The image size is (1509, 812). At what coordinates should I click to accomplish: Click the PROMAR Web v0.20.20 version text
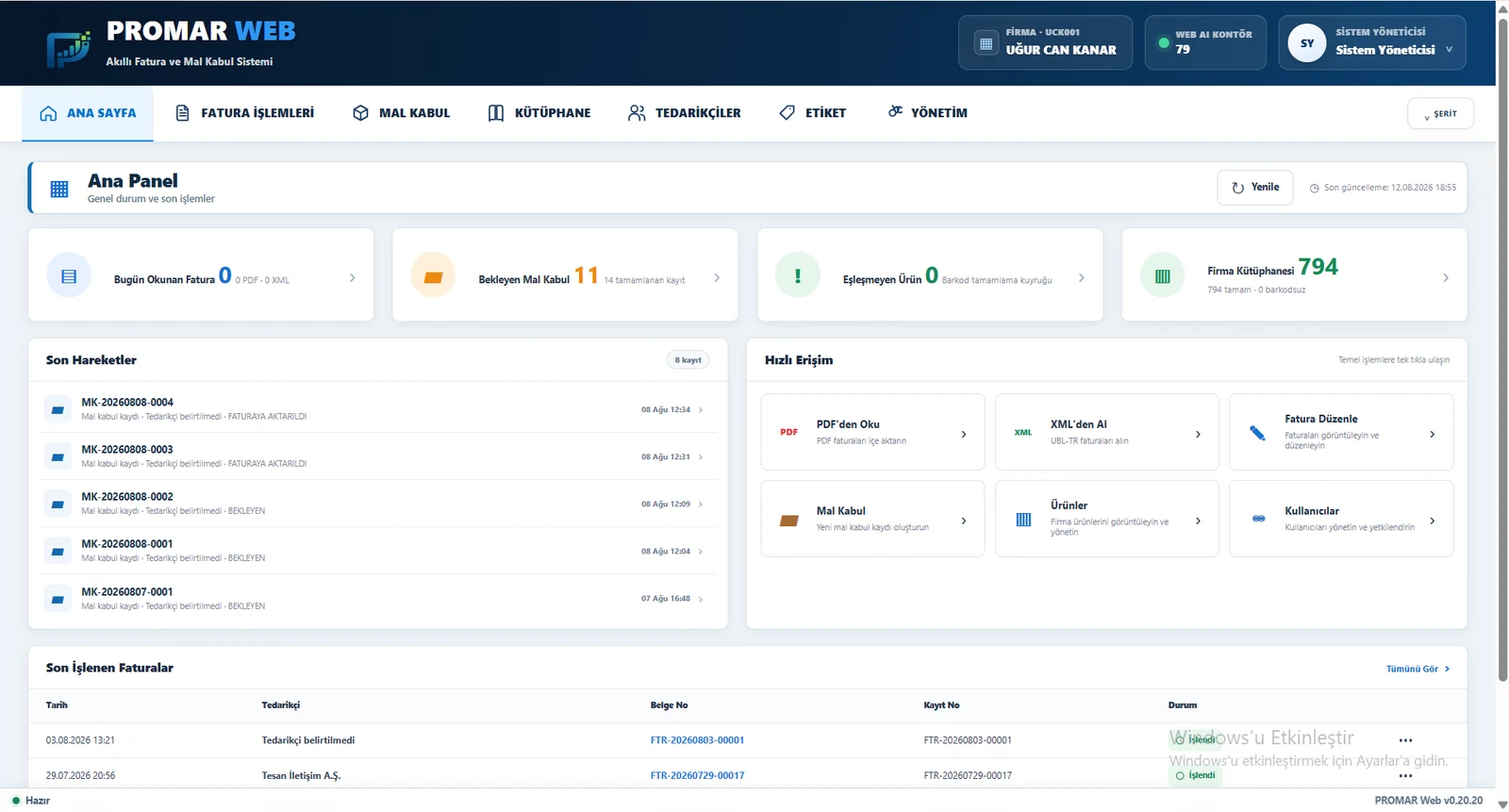1428,801
